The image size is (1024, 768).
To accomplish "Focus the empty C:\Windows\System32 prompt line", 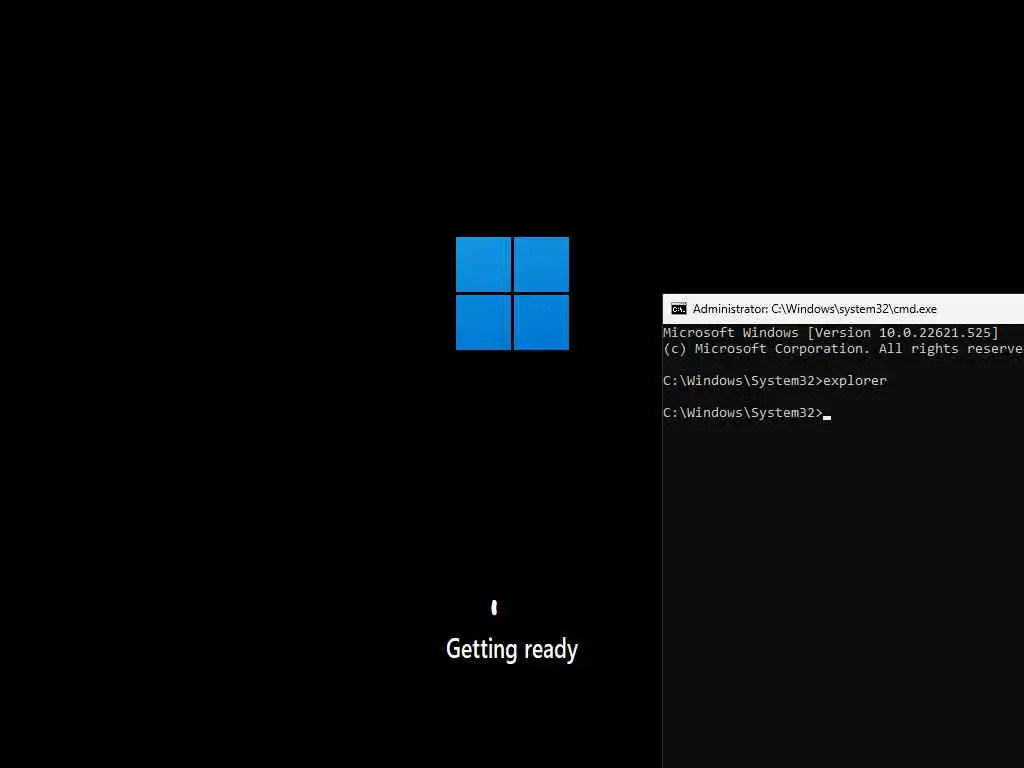I will (x=746, y=413).
